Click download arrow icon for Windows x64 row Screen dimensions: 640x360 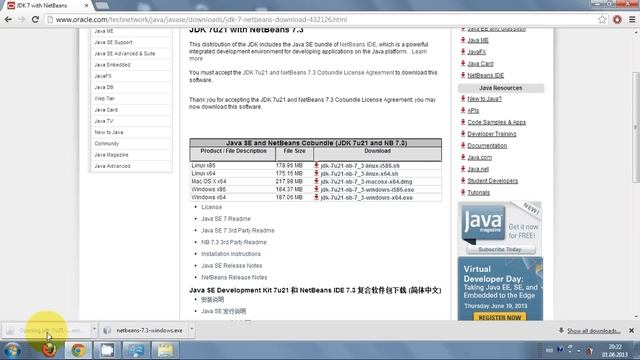[x=316, y=197]
